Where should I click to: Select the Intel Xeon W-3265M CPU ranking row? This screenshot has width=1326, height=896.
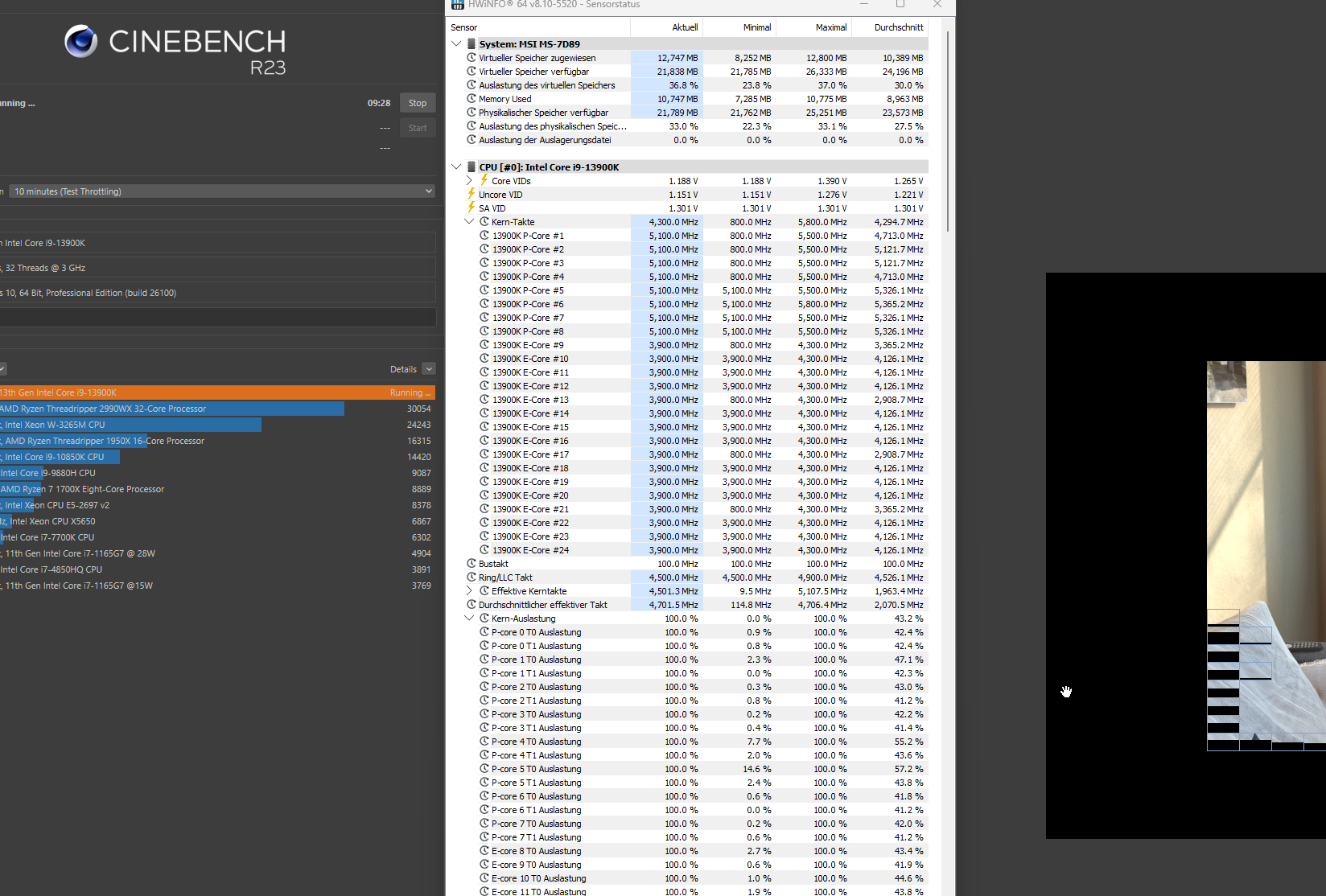pos(217,425)
